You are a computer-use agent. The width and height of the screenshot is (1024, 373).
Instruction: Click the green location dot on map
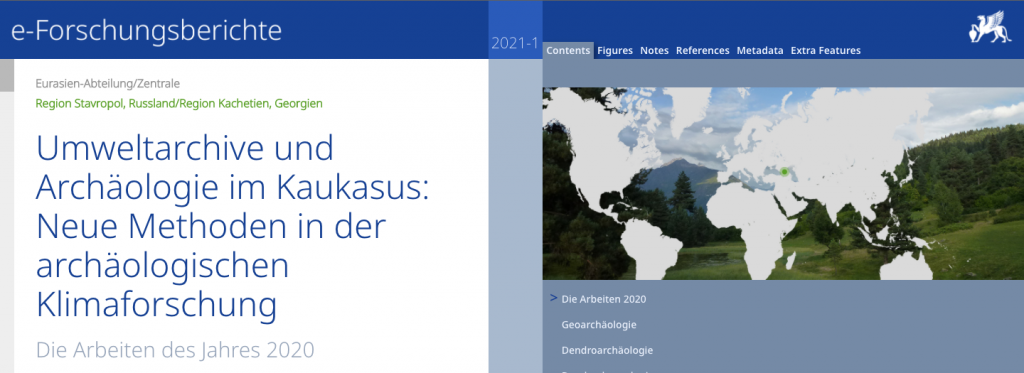[784, 171]
